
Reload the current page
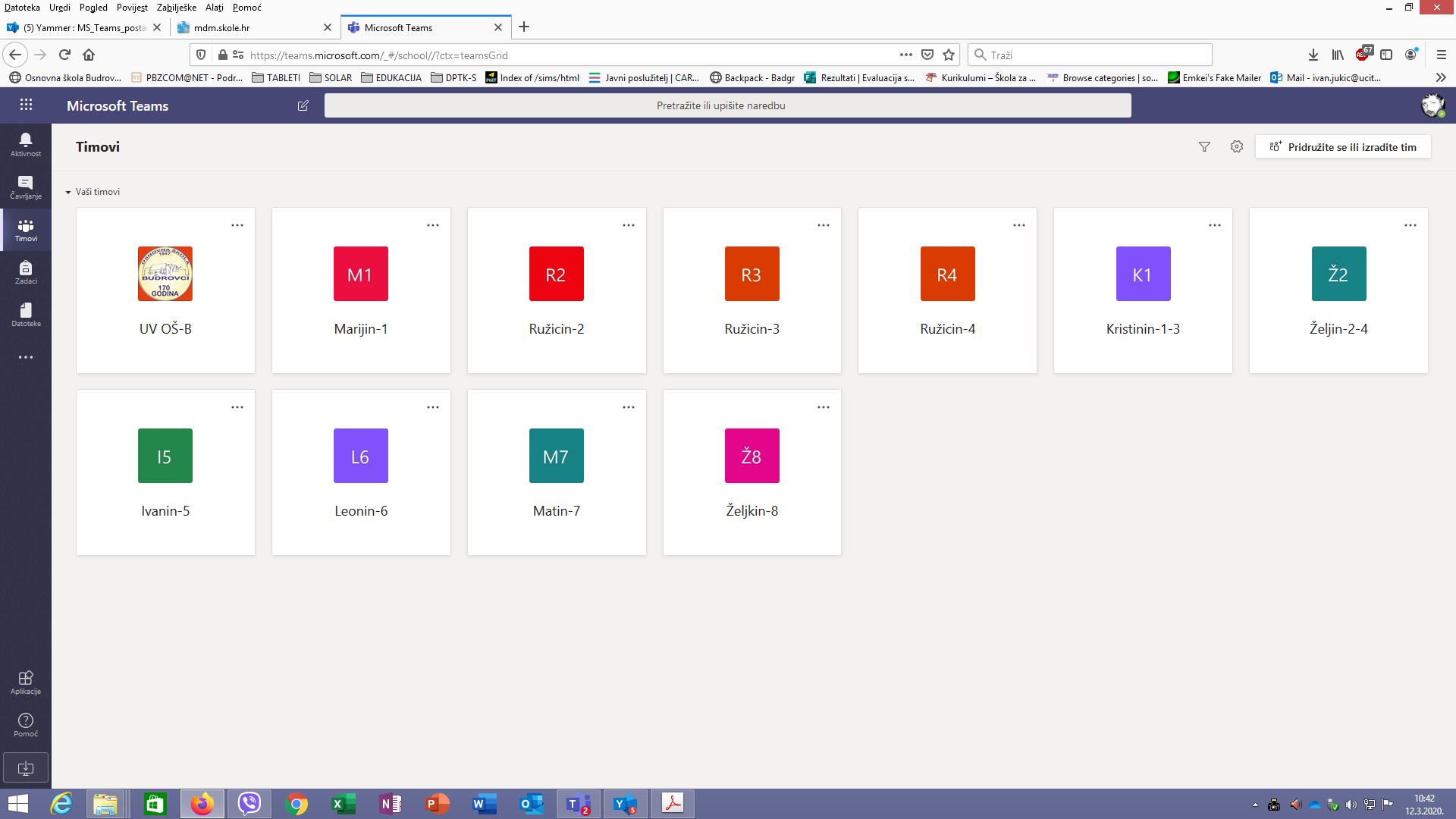click(x=64, y=55)
